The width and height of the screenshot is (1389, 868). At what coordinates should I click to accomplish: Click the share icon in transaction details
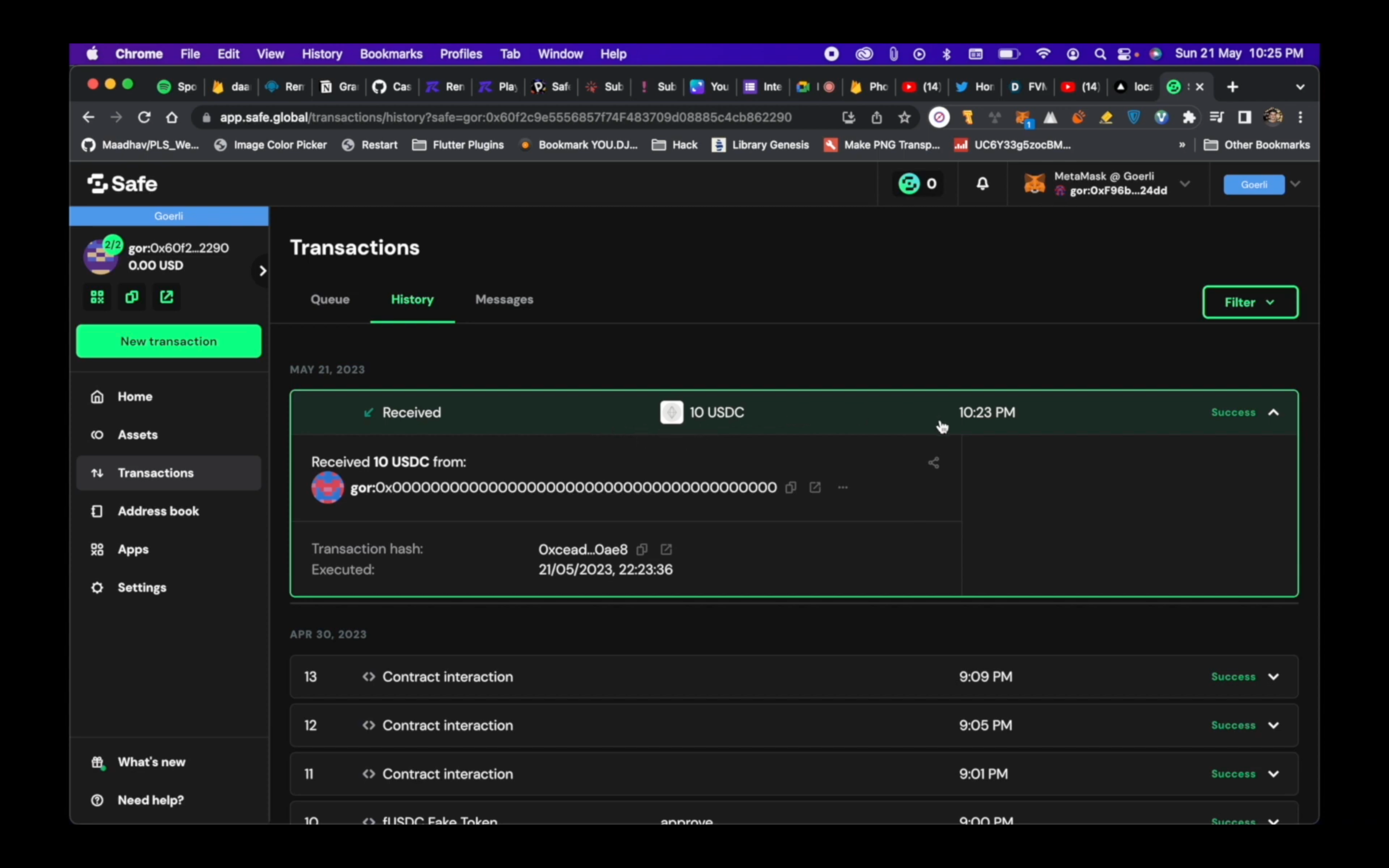click(x=933, y=463)
